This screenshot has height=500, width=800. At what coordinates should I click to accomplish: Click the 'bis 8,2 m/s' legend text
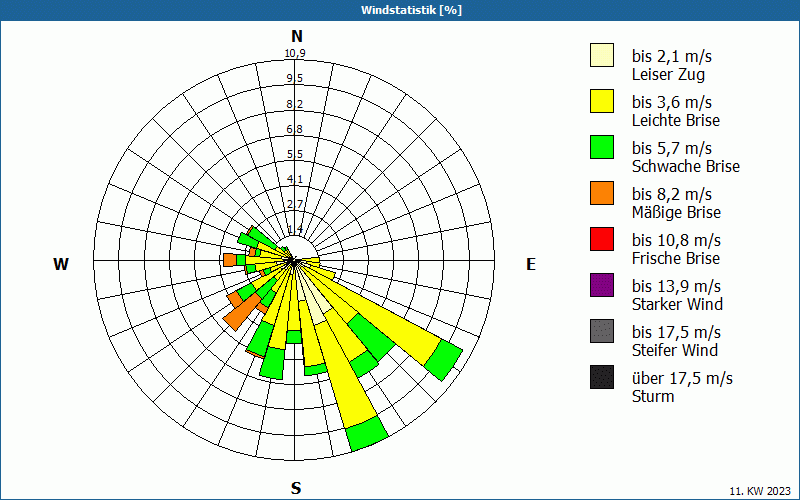(x=671, y=194)
